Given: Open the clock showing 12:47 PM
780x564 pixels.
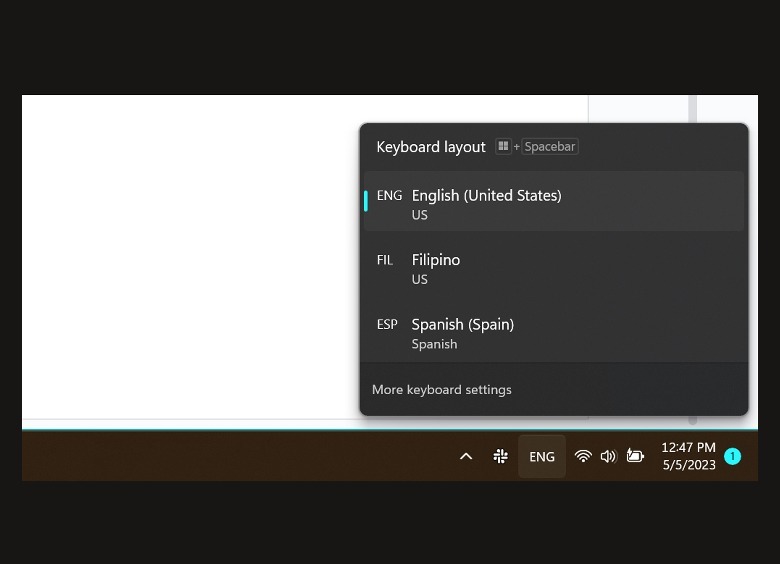Looking at the screenshot, I should (688, 456).
